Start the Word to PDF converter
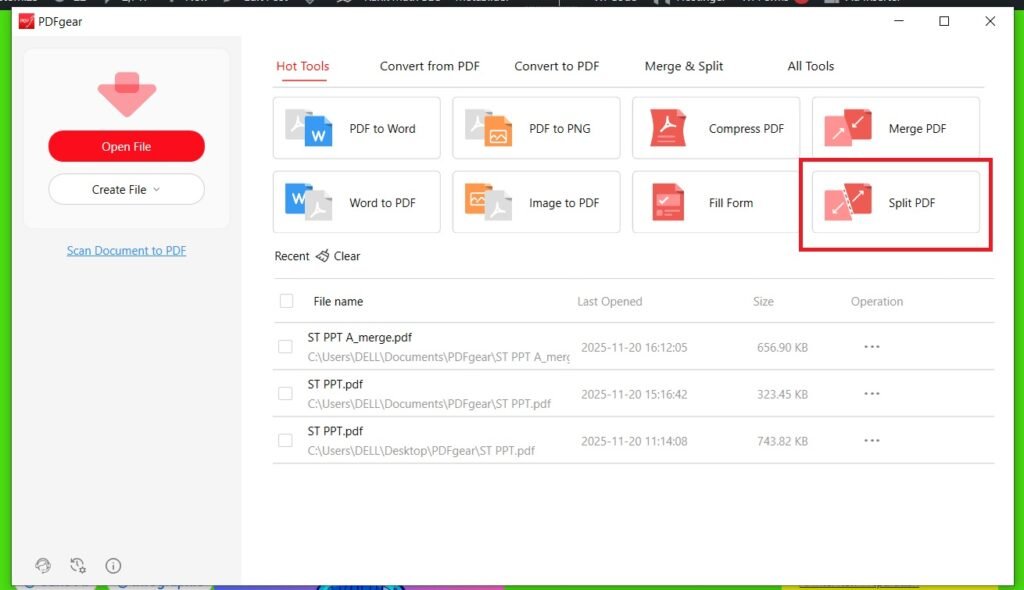 (356, 202)
